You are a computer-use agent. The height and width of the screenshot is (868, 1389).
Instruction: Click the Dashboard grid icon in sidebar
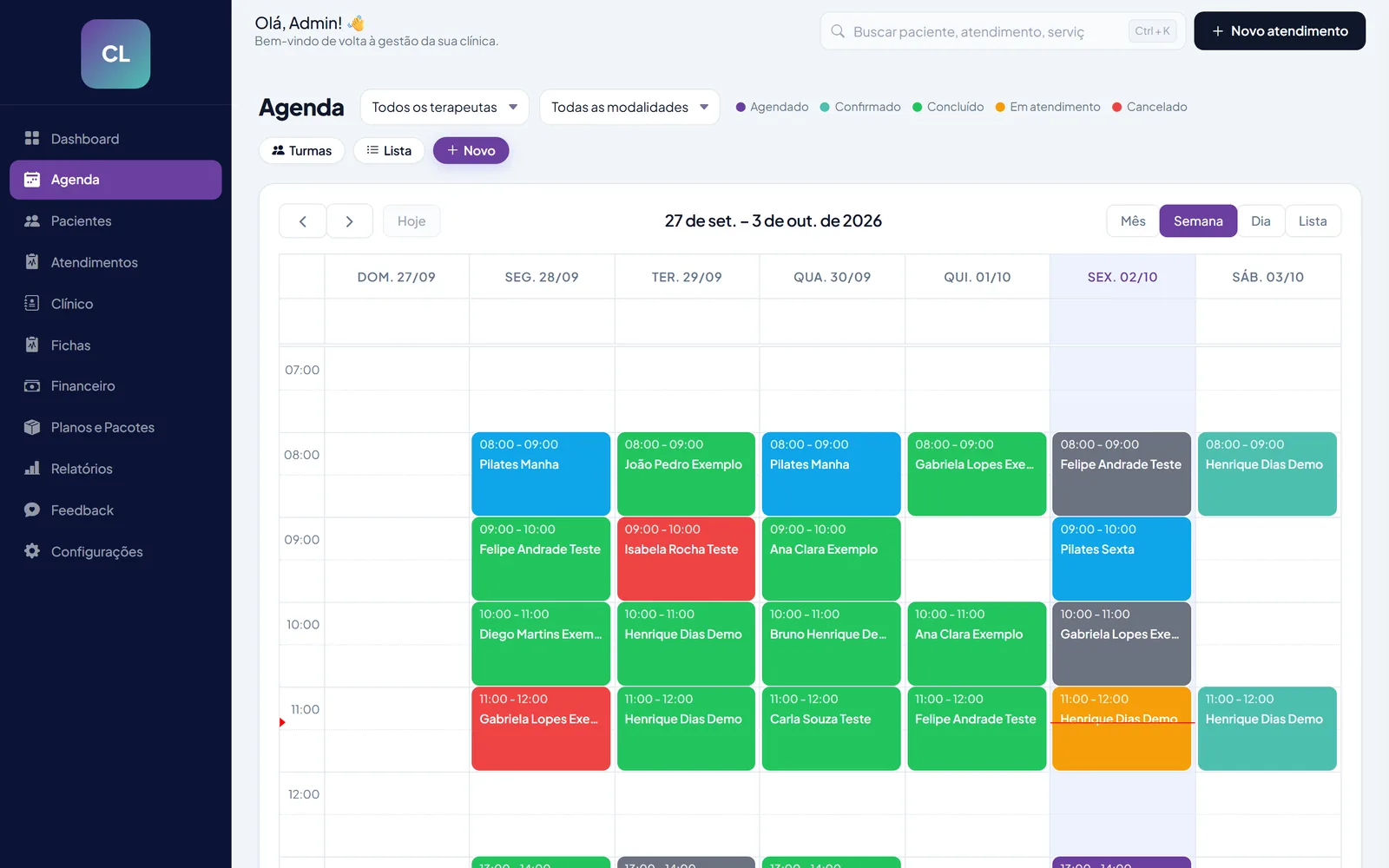[32, 138]
